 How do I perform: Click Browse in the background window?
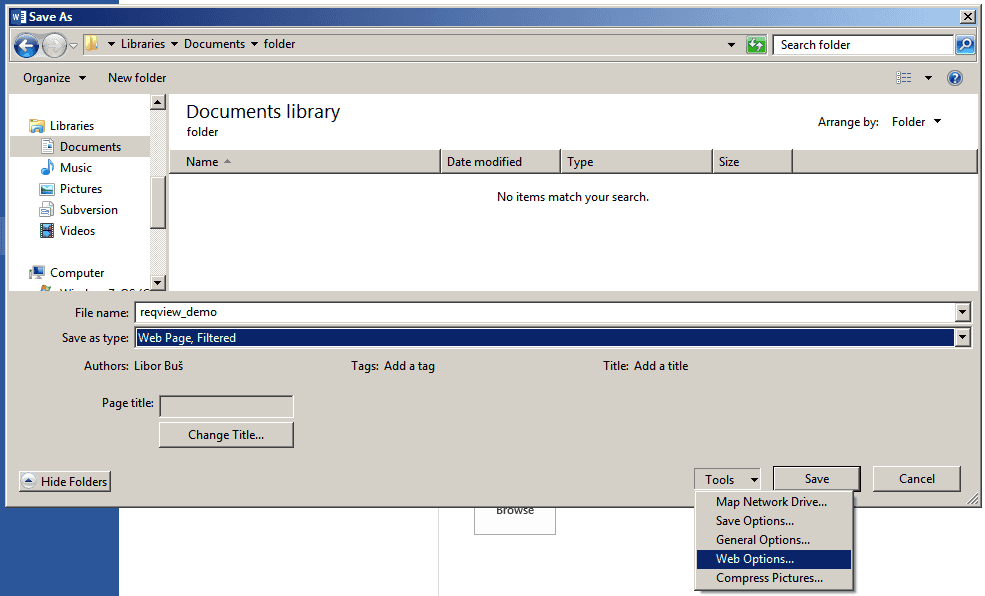point(514,519)
